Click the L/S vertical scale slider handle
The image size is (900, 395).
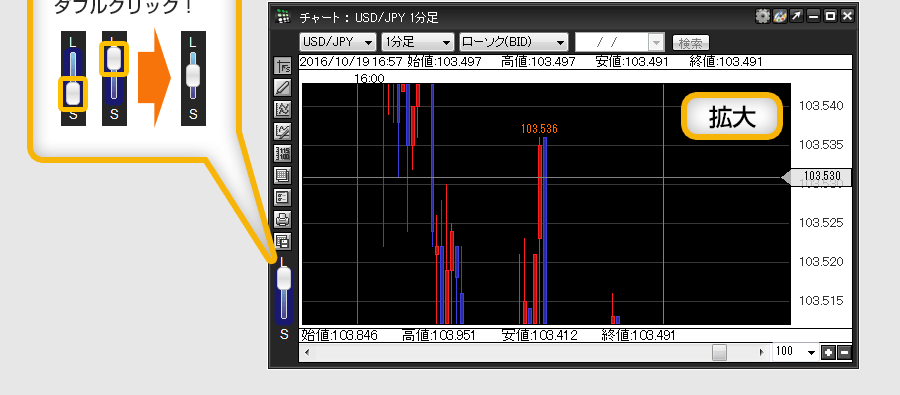tap(284, 279)
